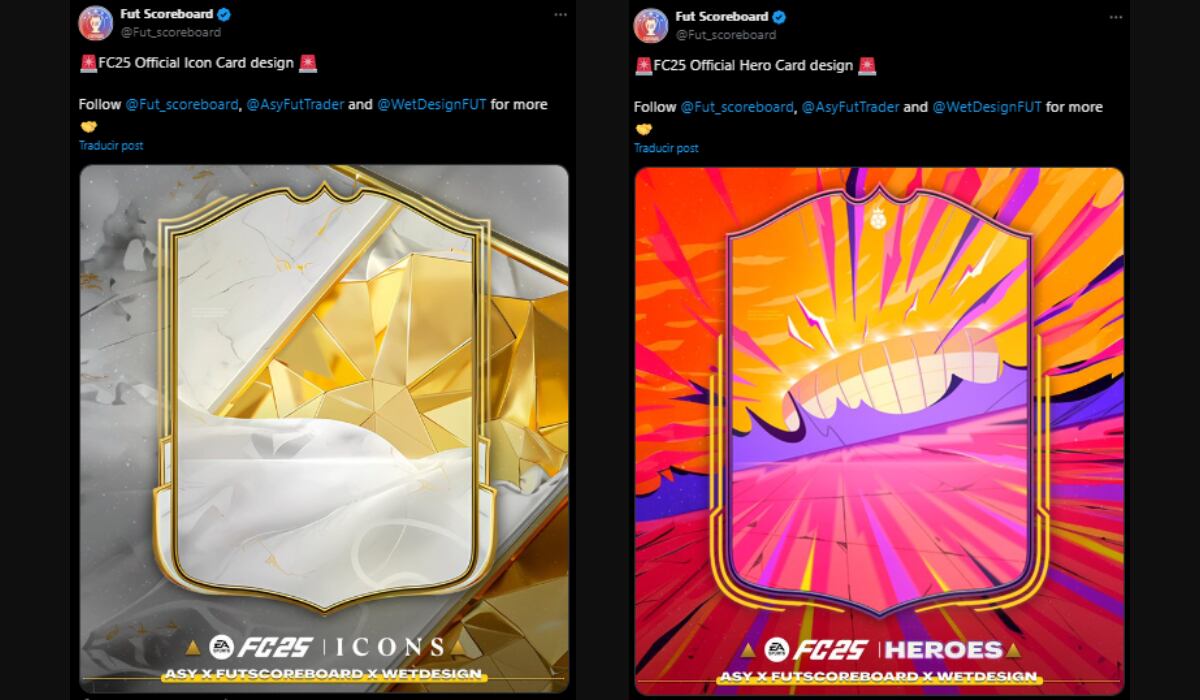The height and width of the screenshot is (700, 1200).
Task: Click verified badge in right post header
Action: 779,17
